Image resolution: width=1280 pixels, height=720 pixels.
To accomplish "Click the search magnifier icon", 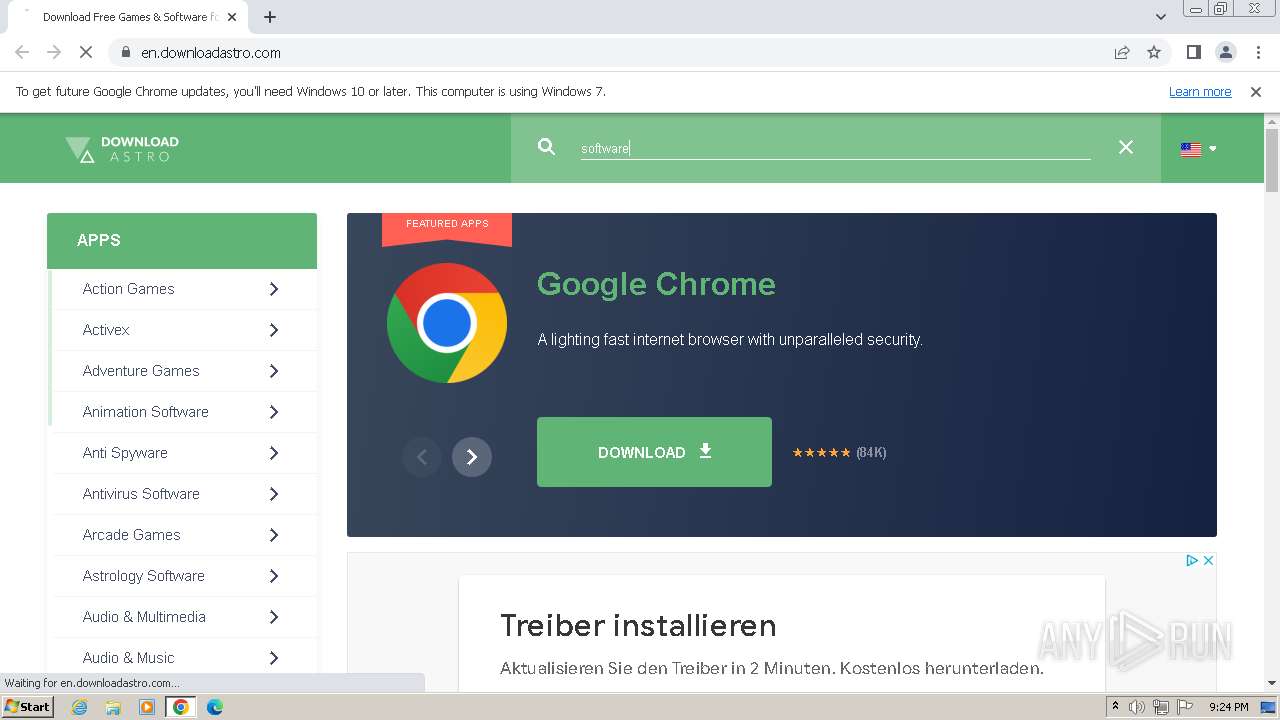I will [546, 147].
